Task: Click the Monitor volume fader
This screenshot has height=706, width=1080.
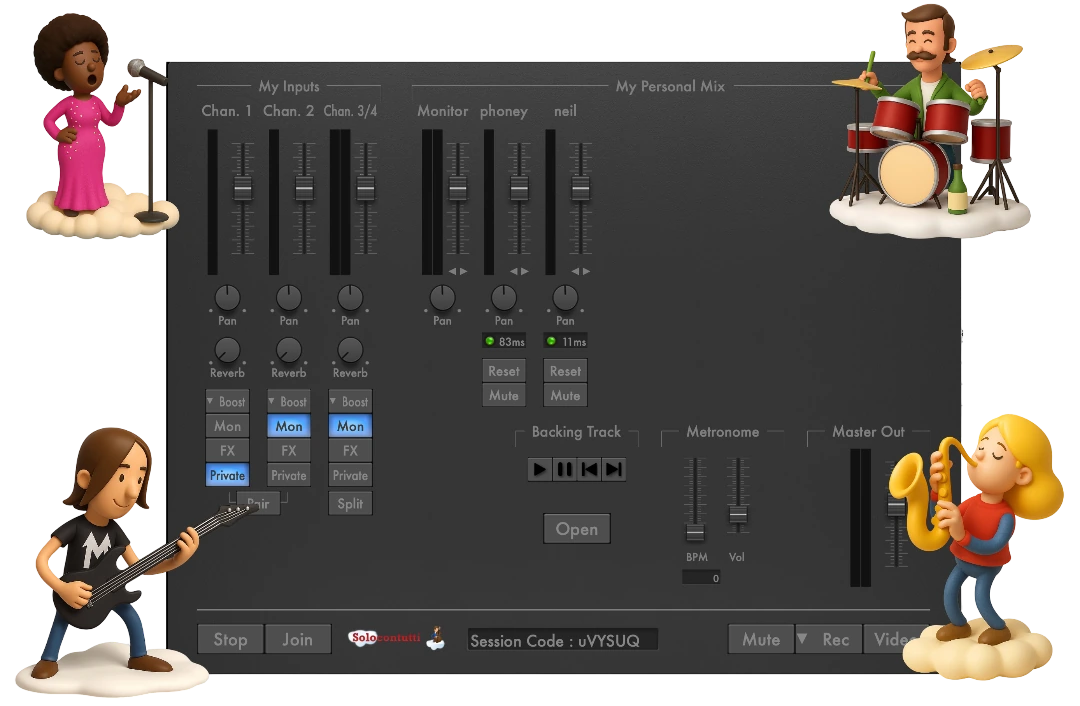Action: point(458,188)
